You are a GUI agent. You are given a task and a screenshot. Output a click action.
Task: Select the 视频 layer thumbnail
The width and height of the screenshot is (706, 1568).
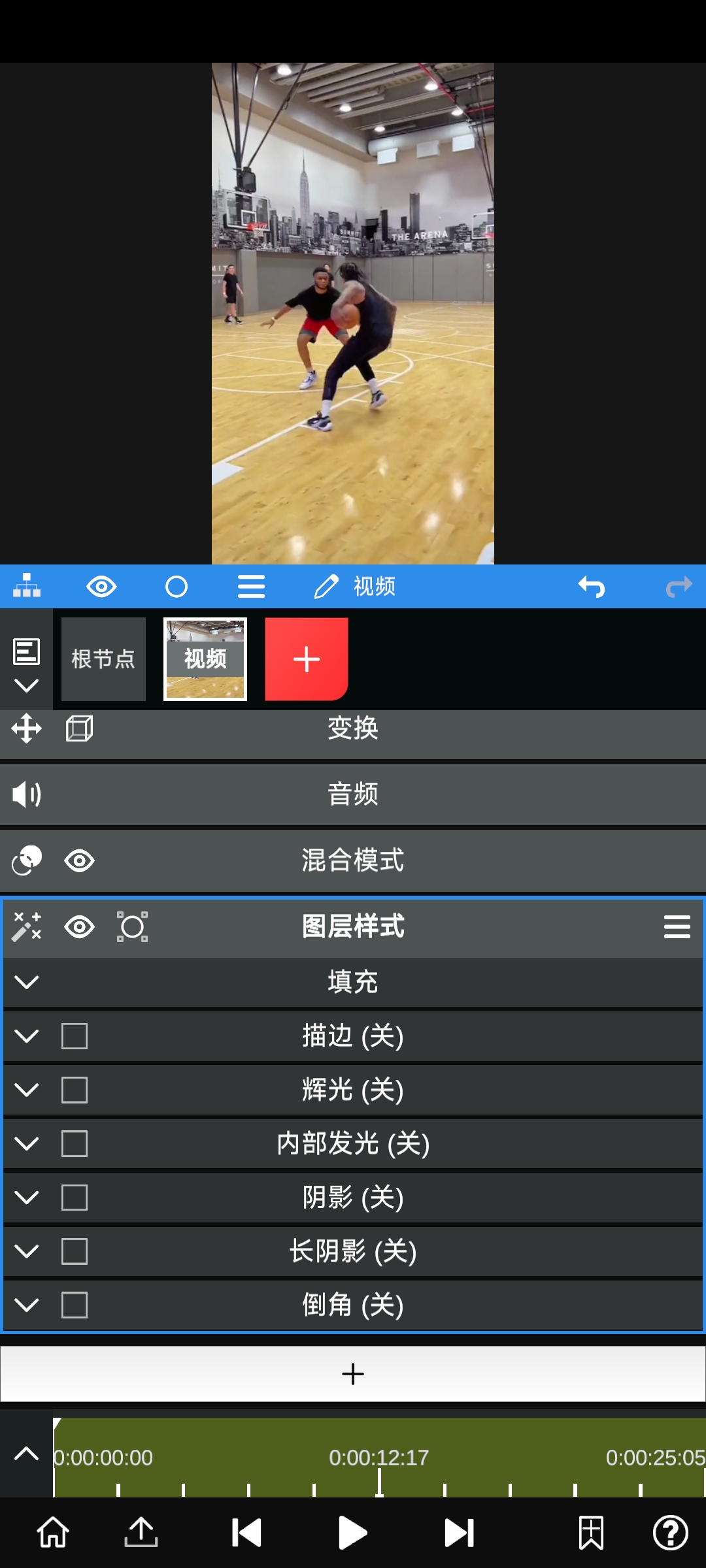click(x=205, y=659)
